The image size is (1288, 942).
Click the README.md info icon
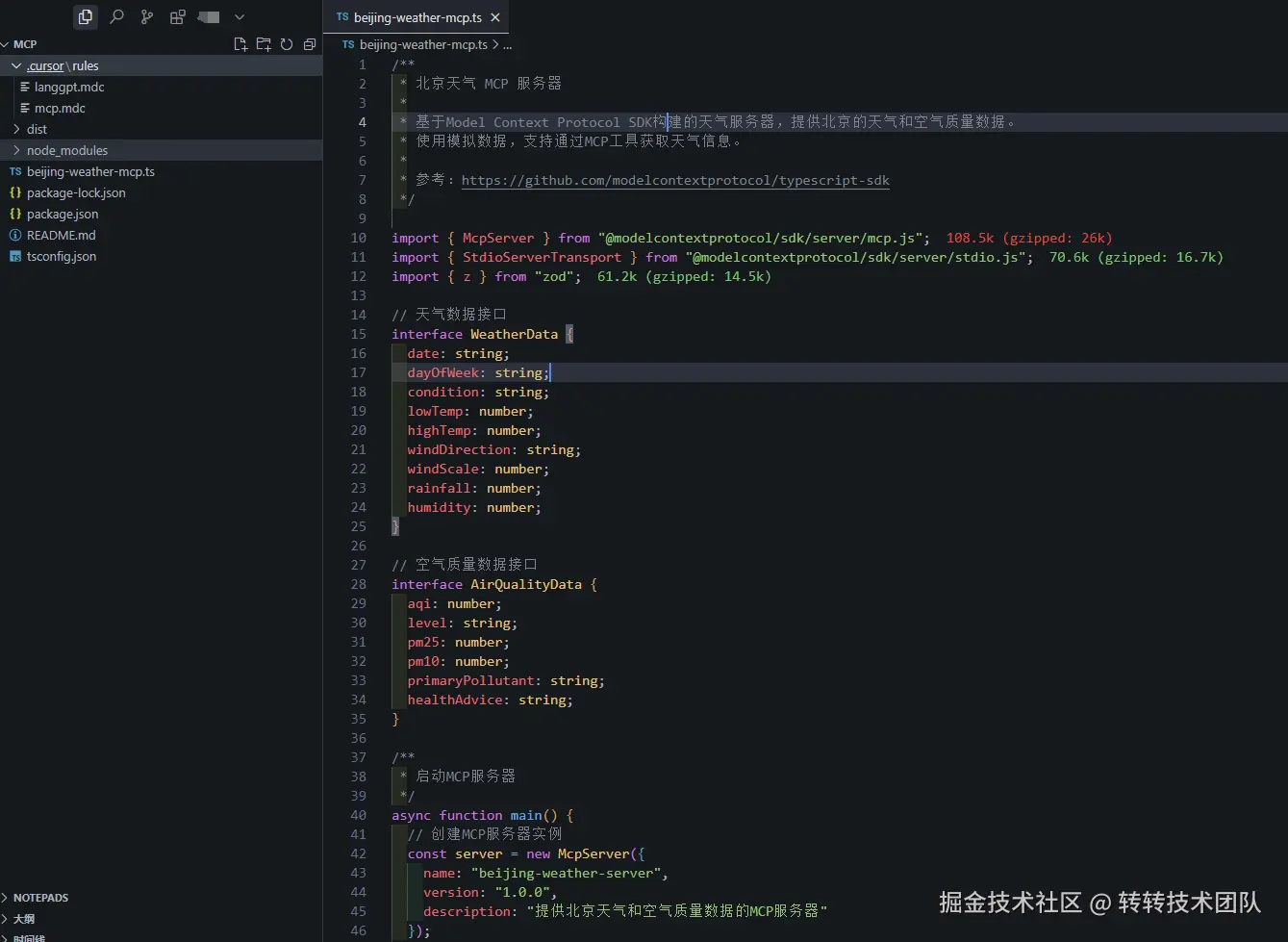(15, 235)
